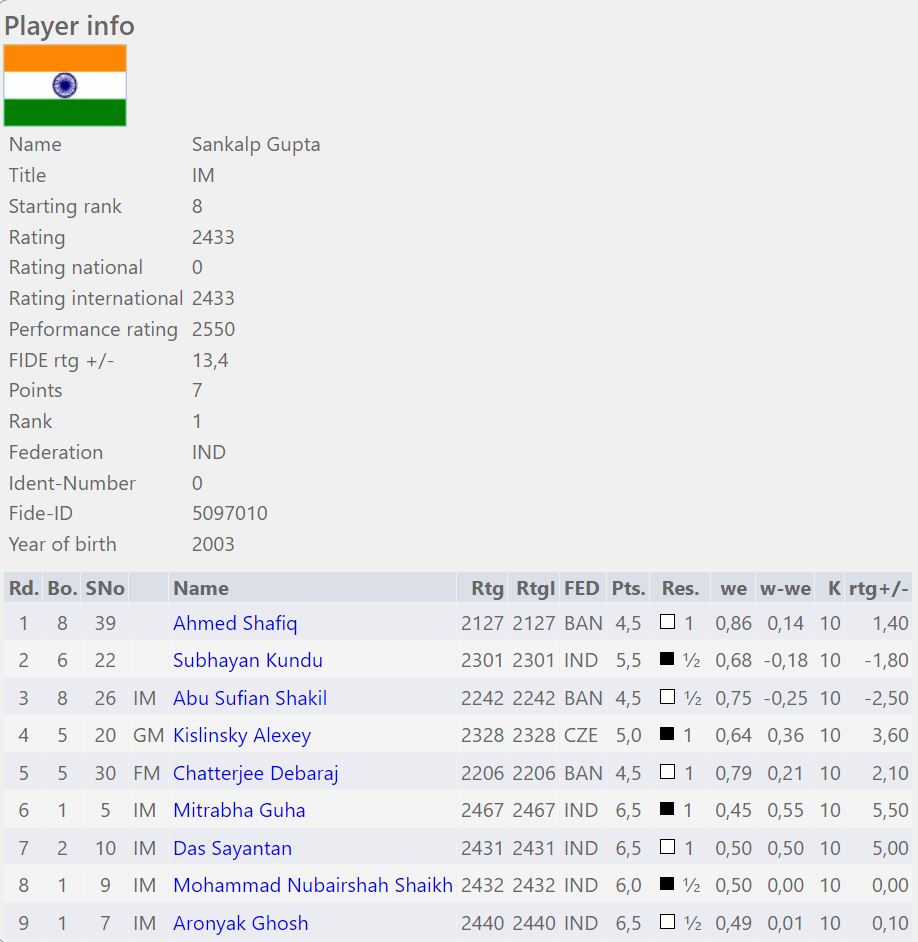The width and height of the screenshot is (918, 942).
Task: Click the Fide-ID value 5097010
Action: [x=229, y=513]
